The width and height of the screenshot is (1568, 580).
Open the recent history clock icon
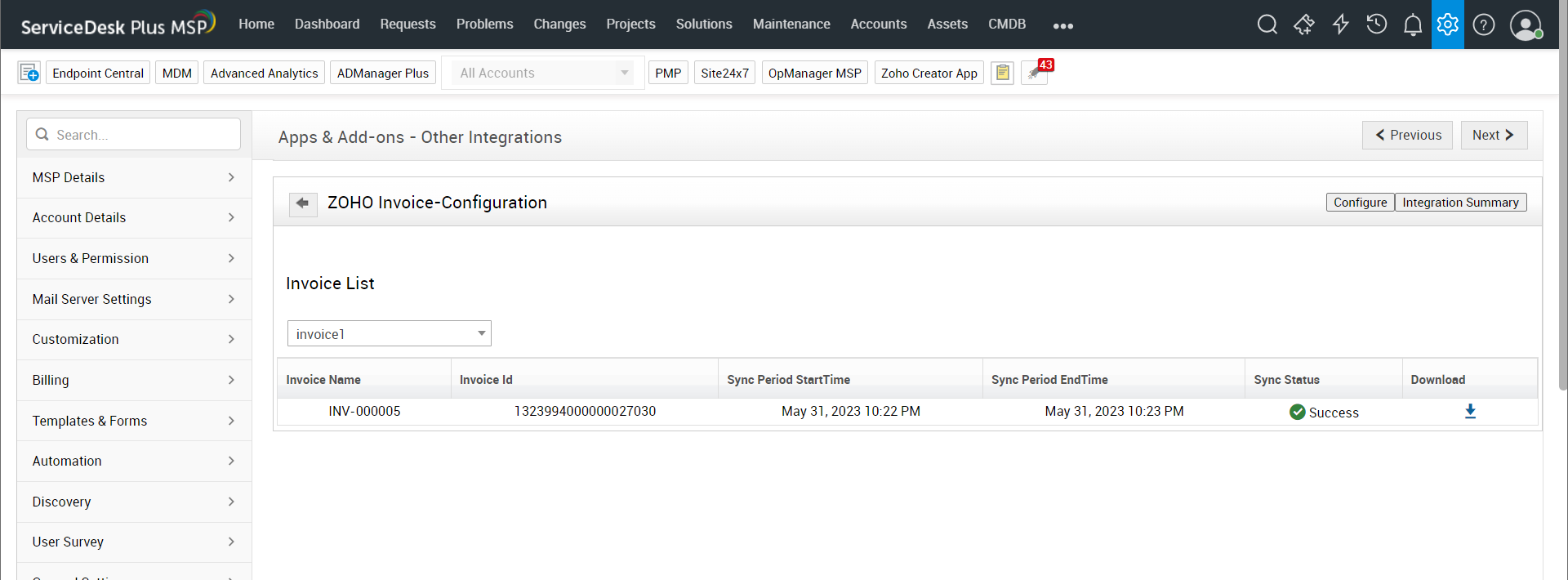1376,25
